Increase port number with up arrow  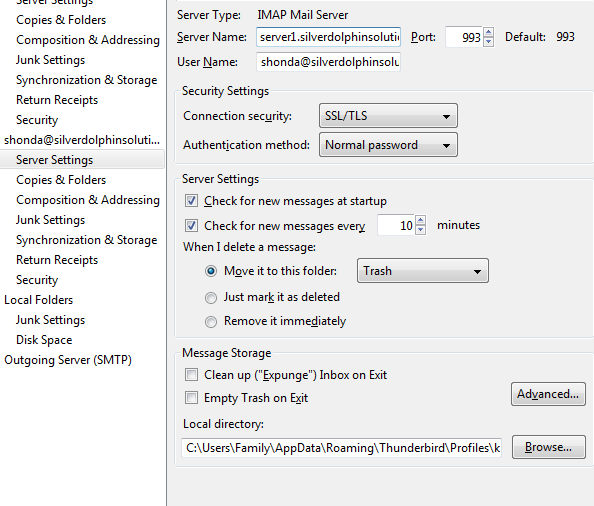click(x=488, y=32)
